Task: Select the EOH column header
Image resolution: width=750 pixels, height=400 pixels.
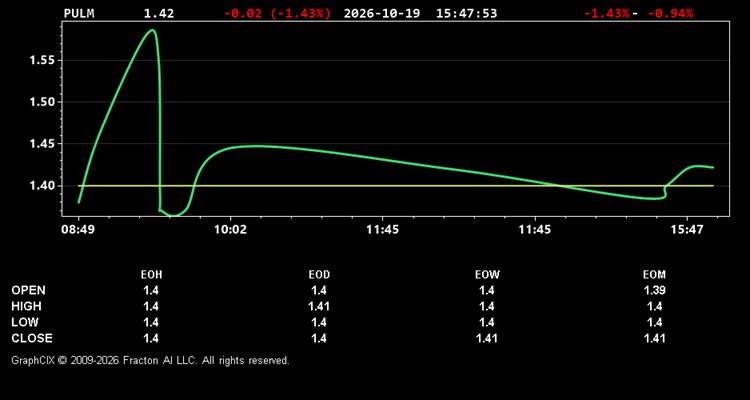Action: pos(151,275)
